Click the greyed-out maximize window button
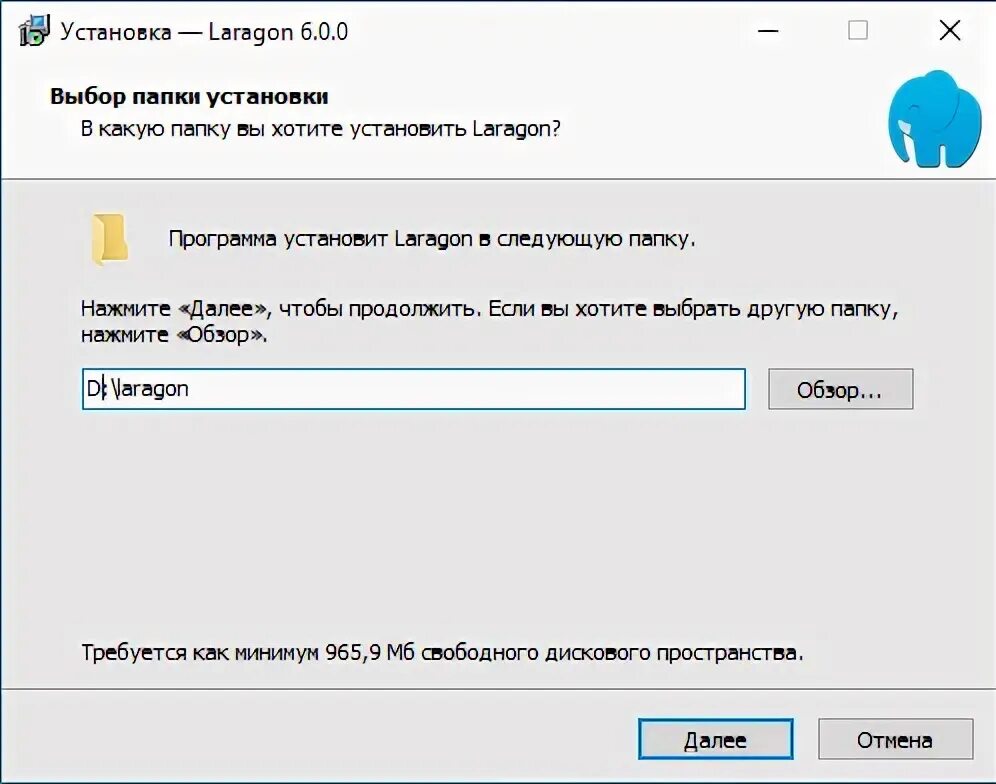Image resolution: width=996 pixels, height=784 pixels. pos(858,31)
